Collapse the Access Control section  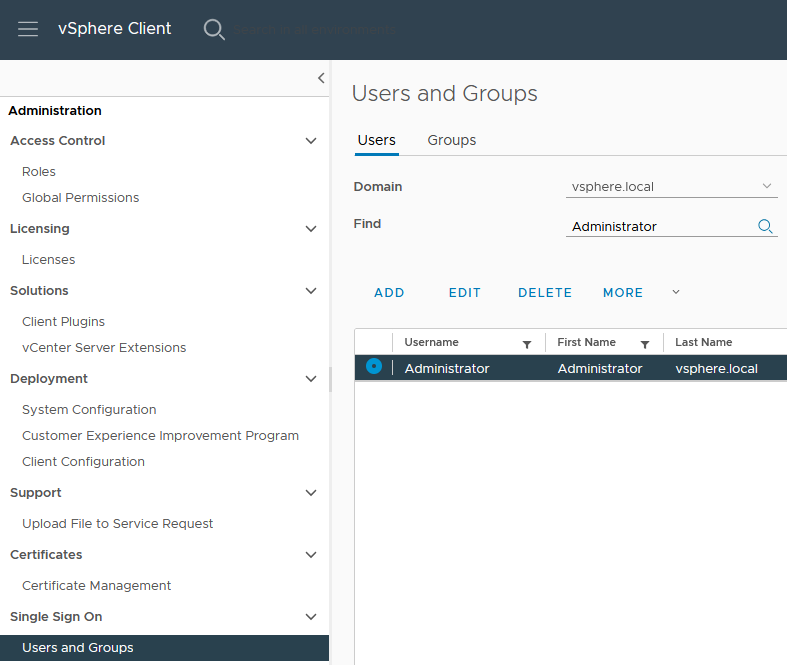[x=311, y=141]
